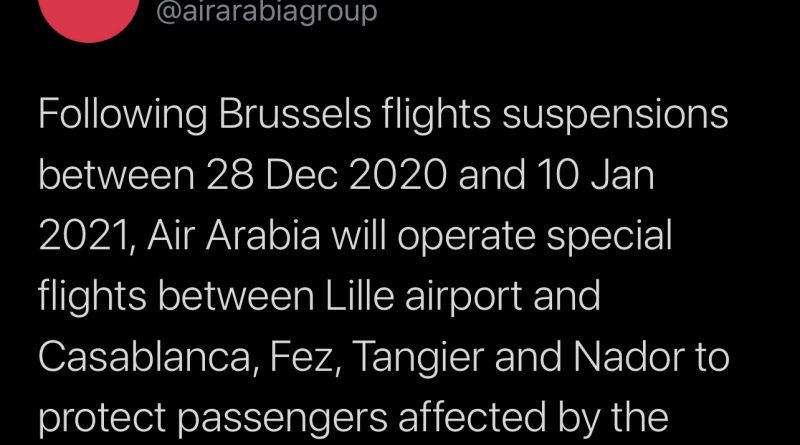800x445 pixels.
Task: Click the word 'affected' in the tweet
Action: pos(472,416)
